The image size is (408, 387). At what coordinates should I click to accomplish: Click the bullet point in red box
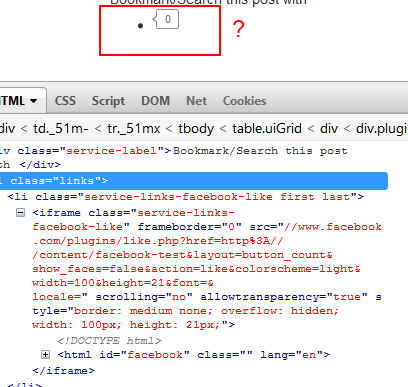click(140, 26)
